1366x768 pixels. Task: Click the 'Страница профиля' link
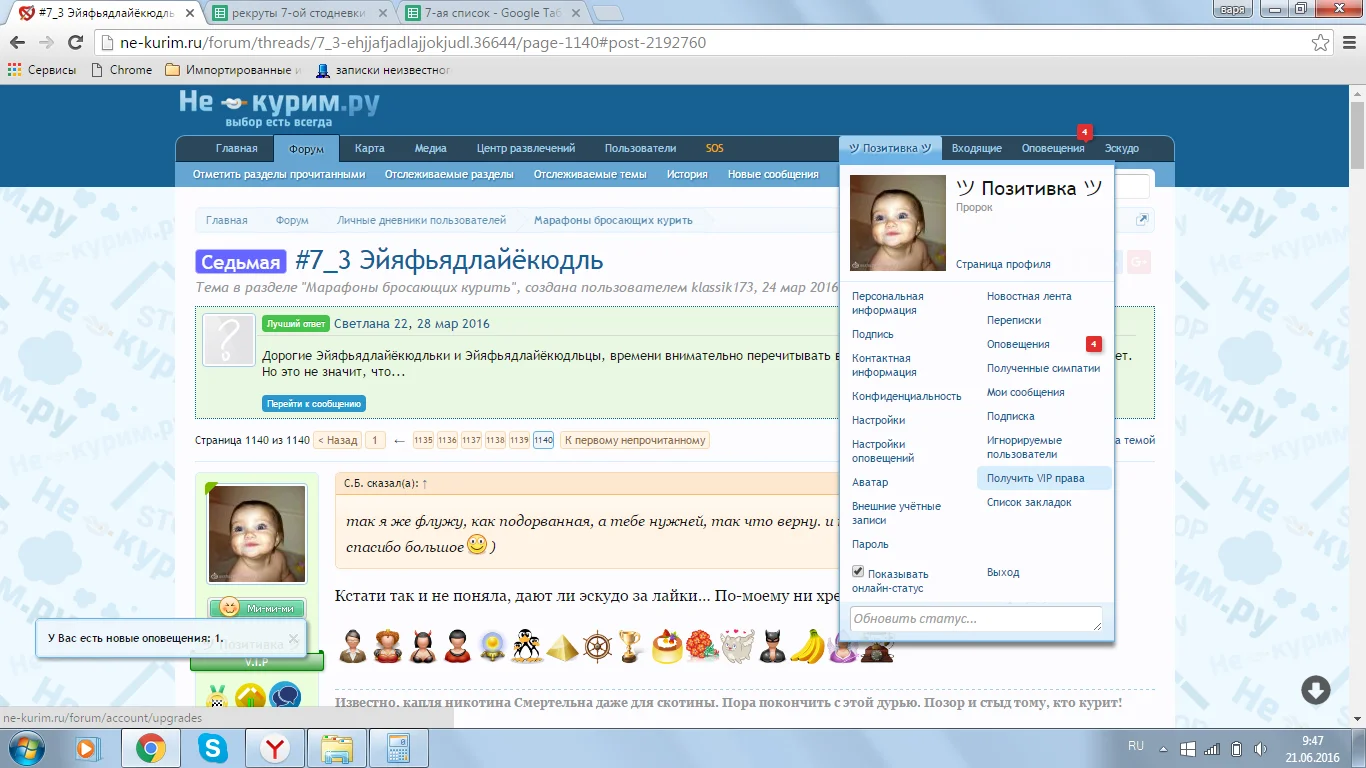[x=1003, y=265]
